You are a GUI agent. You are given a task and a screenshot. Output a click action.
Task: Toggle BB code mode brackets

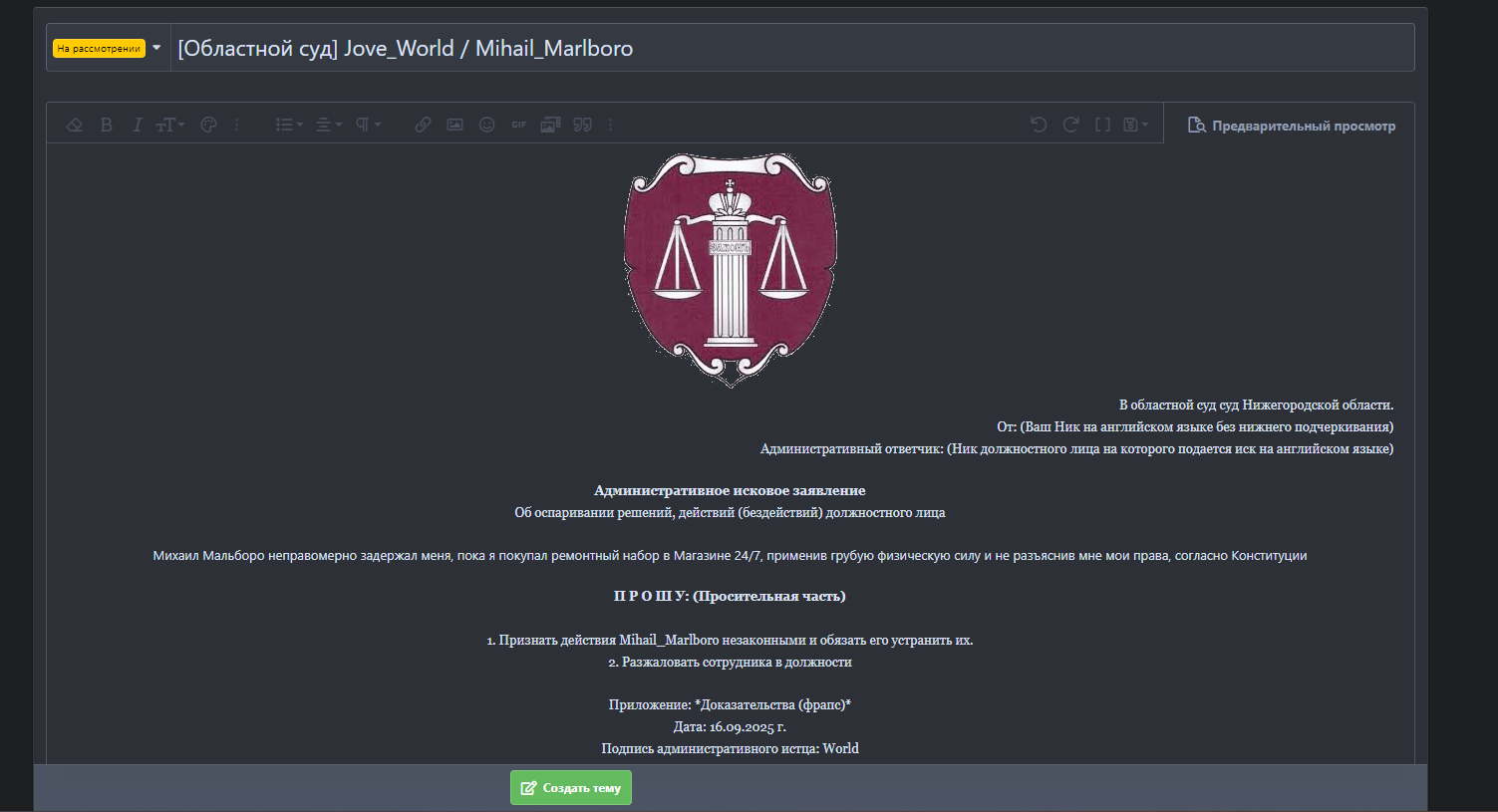coord(1102,125)
